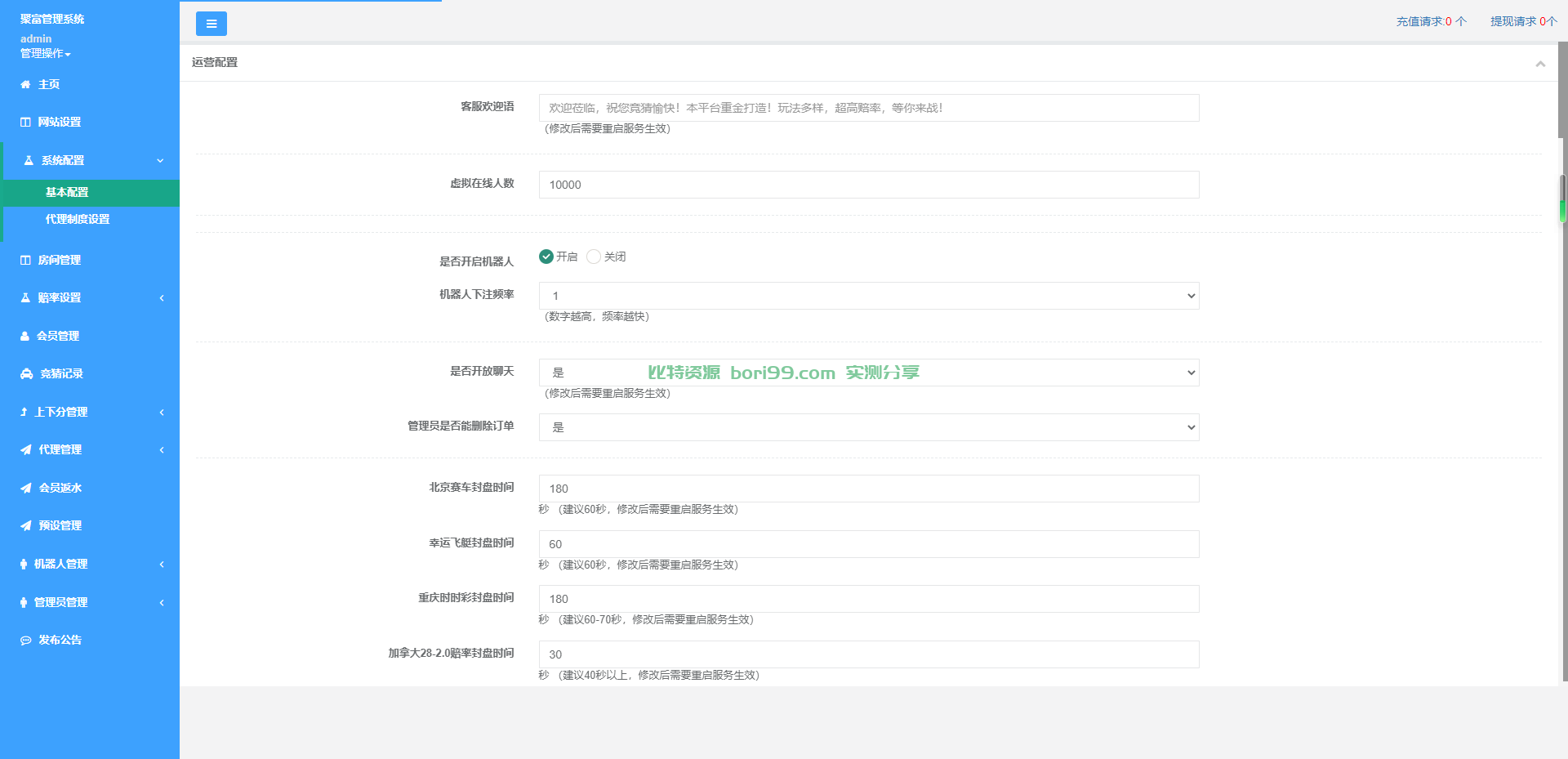Open the 会员管理 menu item

pos(90,336)
